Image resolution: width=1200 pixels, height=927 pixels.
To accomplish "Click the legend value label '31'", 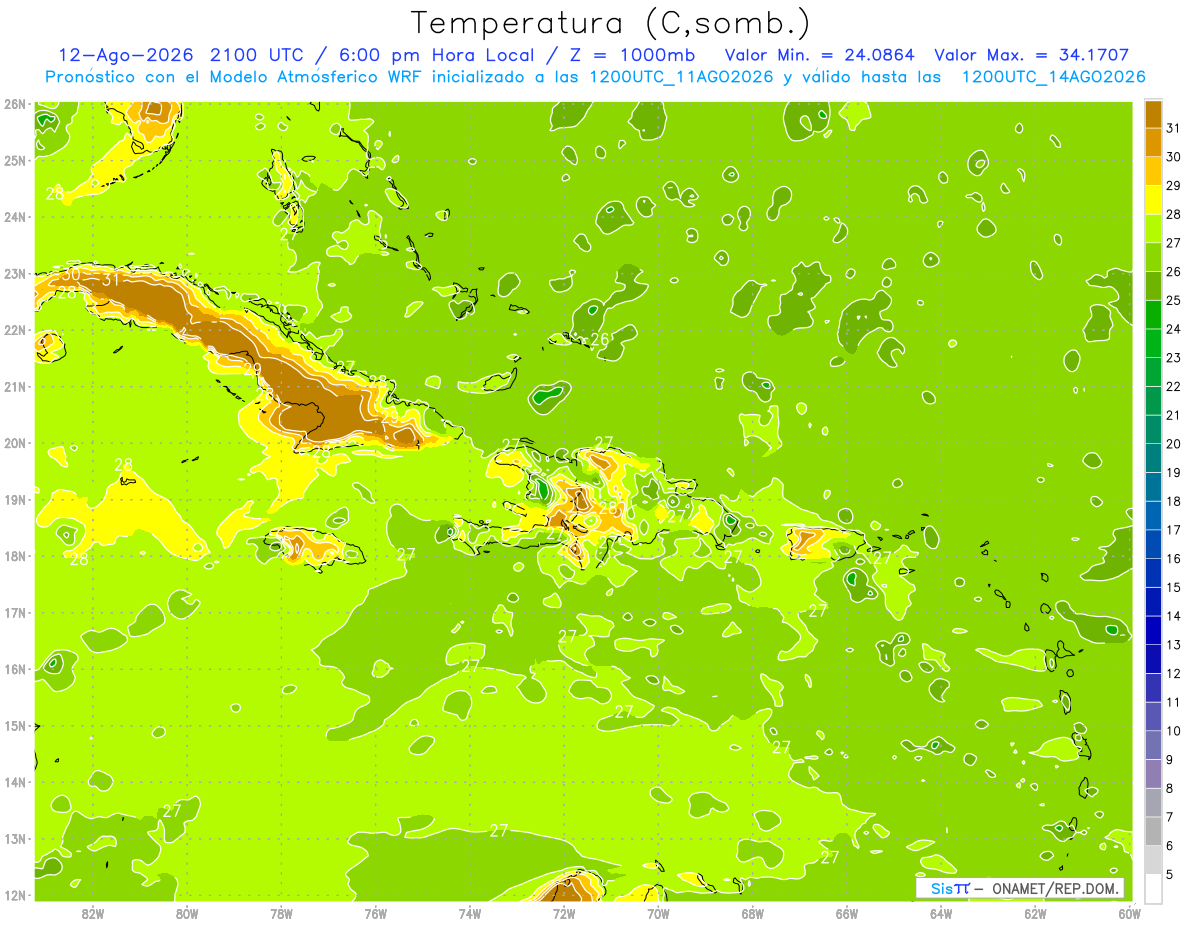I will click(1173, 129).
